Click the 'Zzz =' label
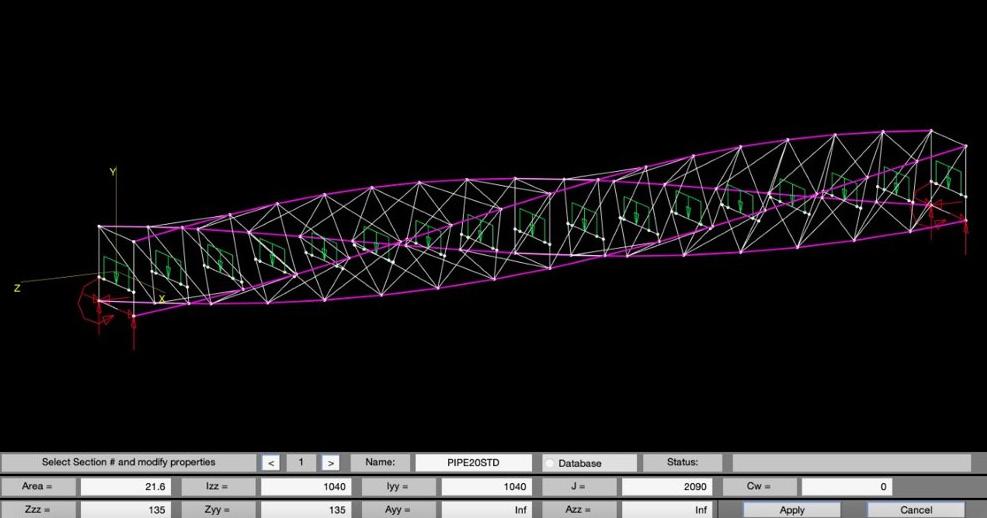 (37, 509)
